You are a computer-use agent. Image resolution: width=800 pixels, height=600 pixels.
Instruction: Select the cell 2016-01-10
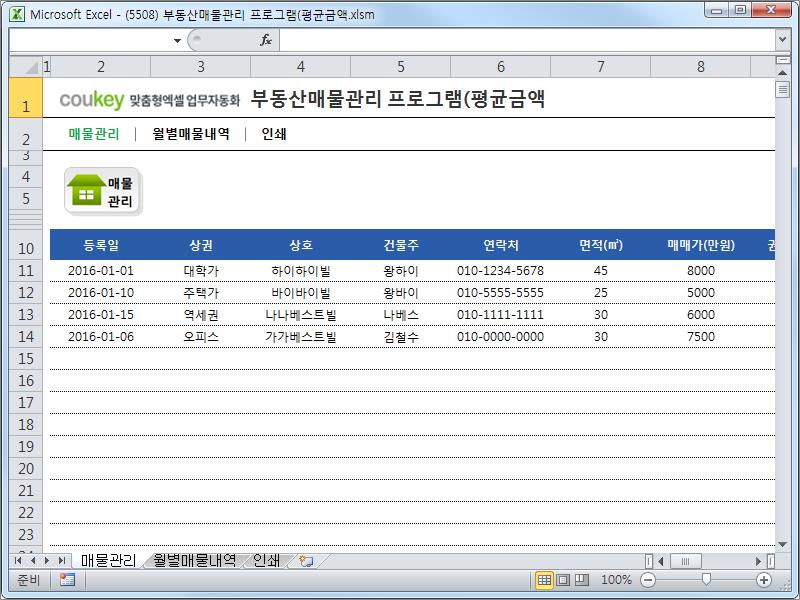[x=101, y=293]
